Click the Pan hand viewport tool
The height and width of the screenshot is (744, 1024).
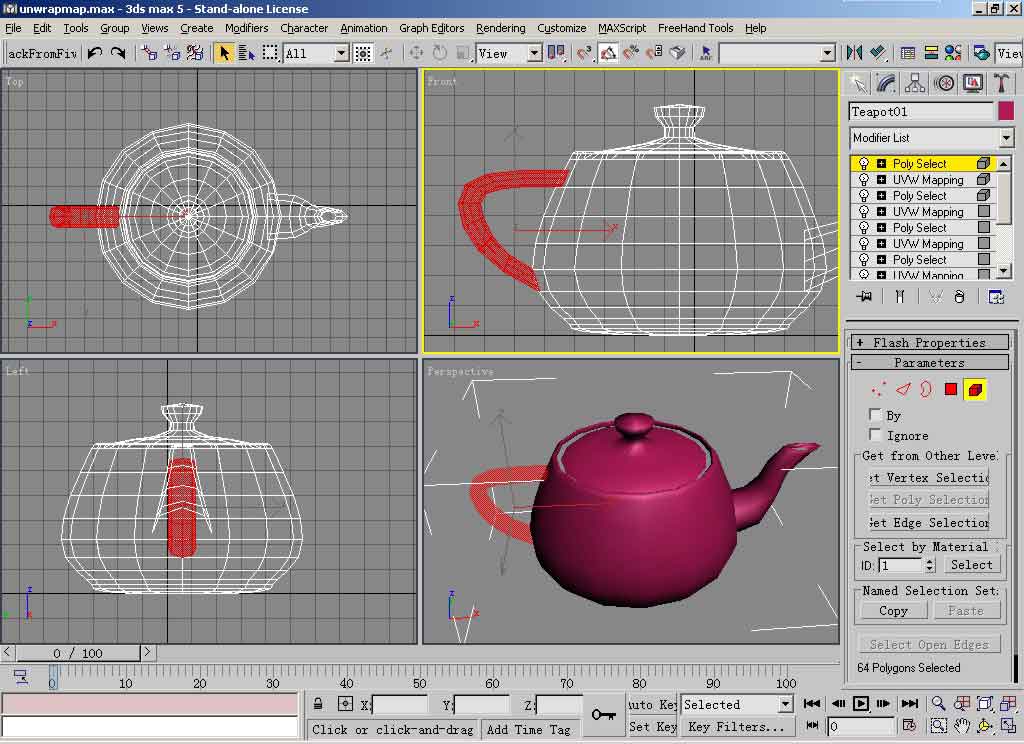961,726
